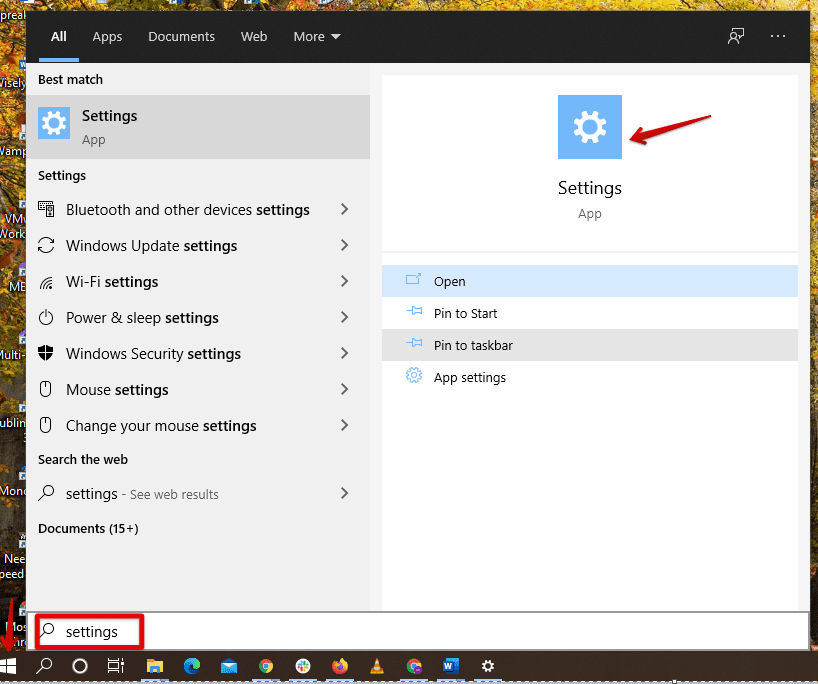Viewport: 818px width, 684px height.
Task: Choose Pin to taskbar
Action: tap(590, 345)
